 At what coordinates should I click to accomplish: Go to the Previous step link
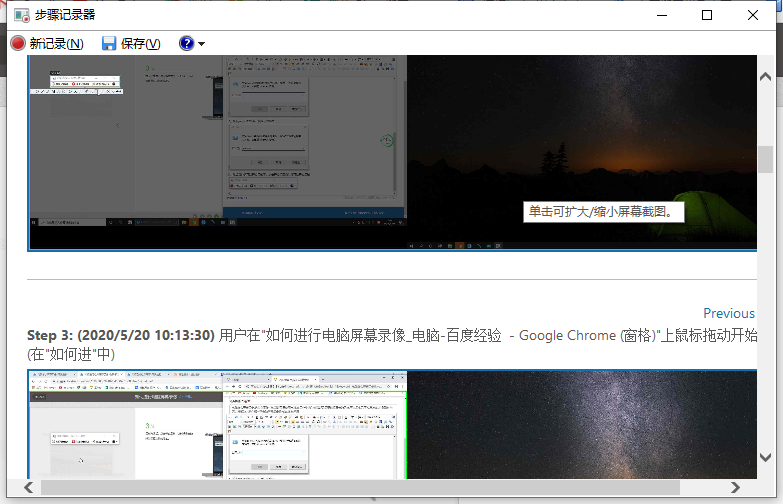(728, 313)
